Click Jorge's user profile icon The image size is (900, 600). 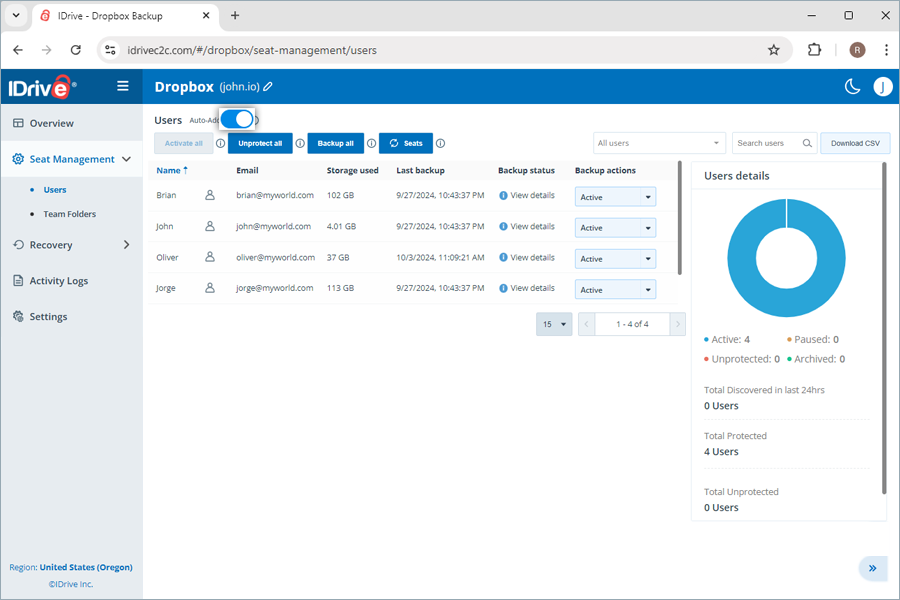[210, 288]
